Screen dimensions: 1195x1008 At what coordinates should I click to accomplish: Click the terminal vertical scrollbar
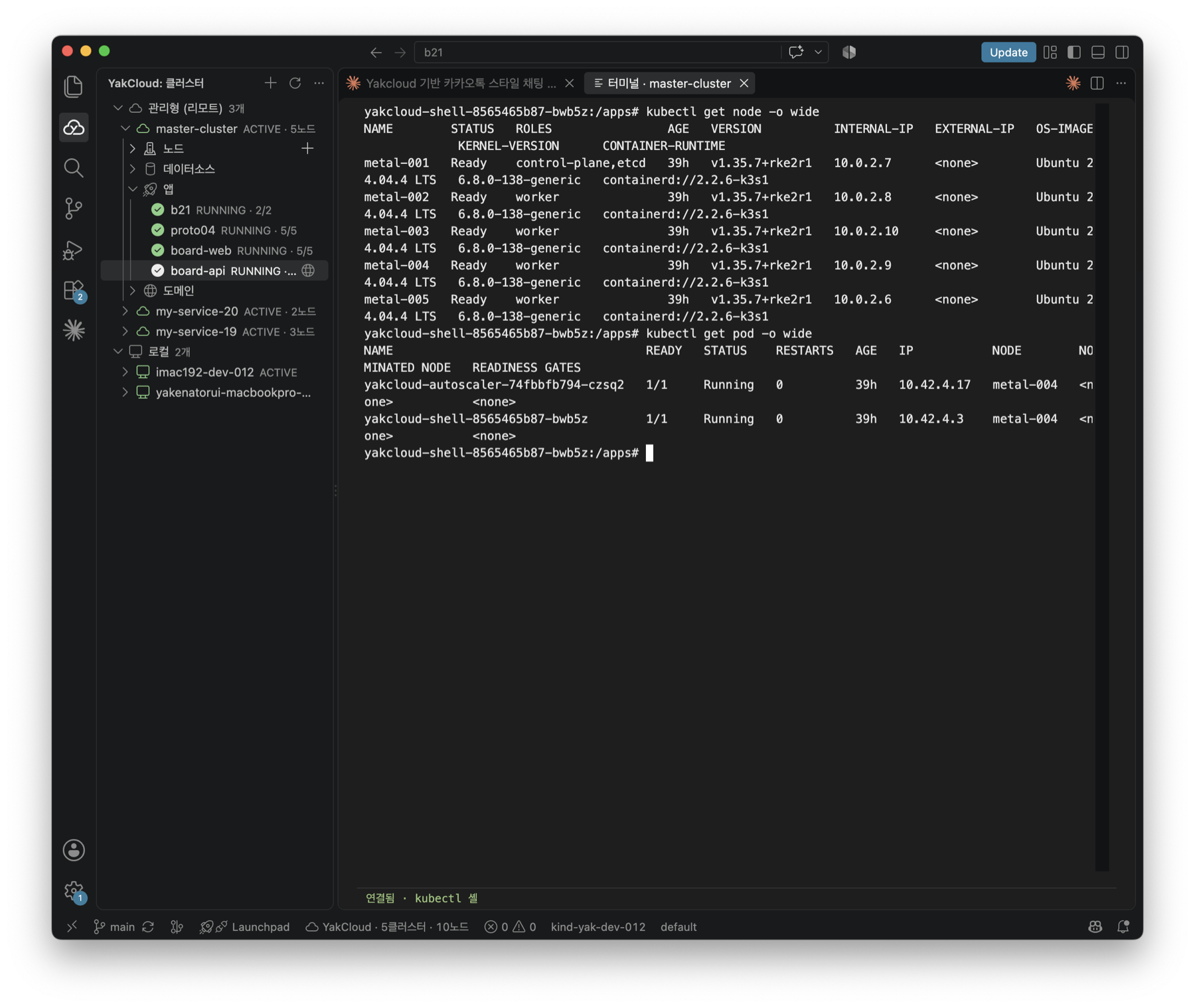[1102, 487]
